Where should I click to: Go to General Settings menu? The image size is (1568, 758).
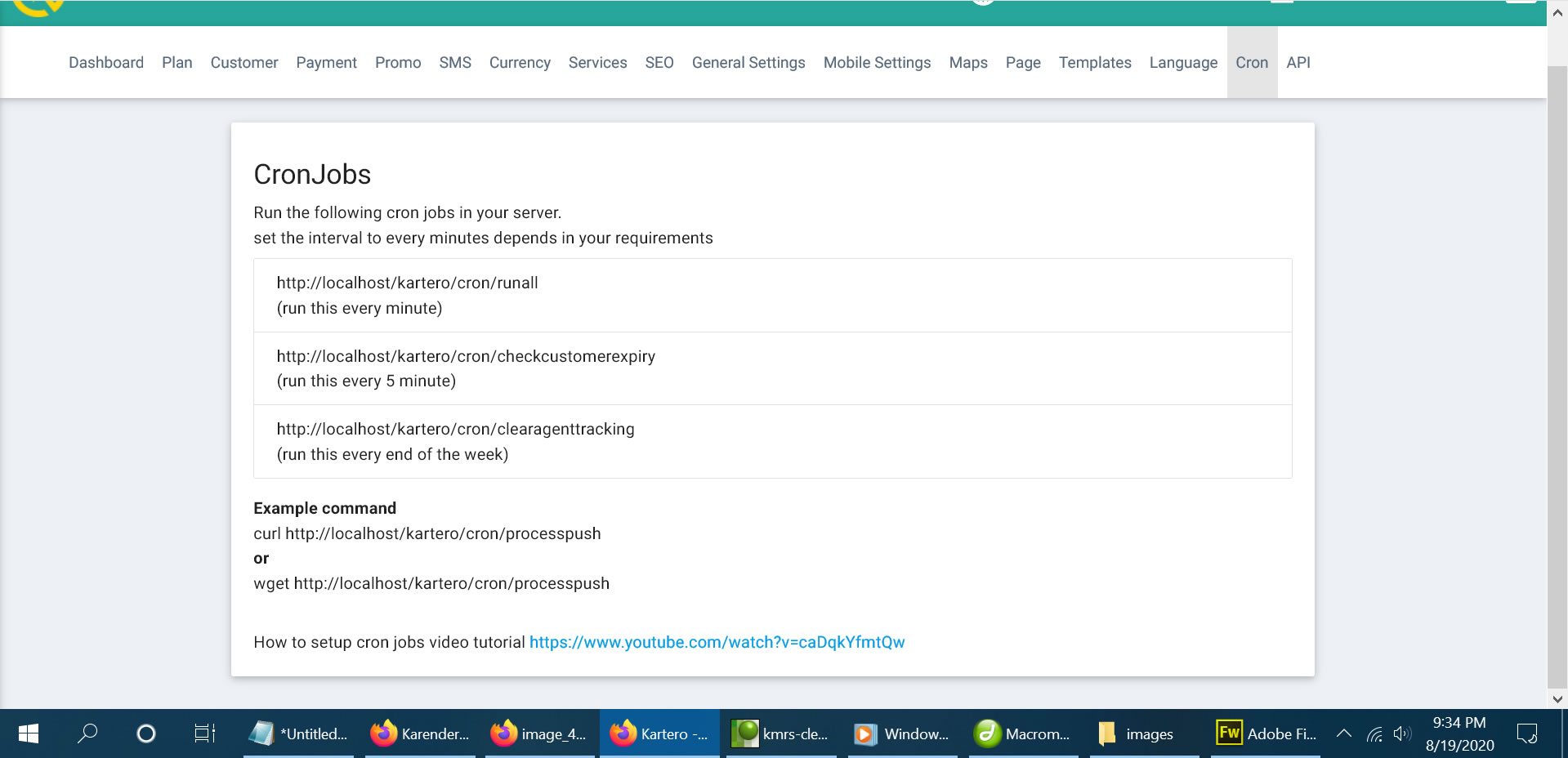748,63
